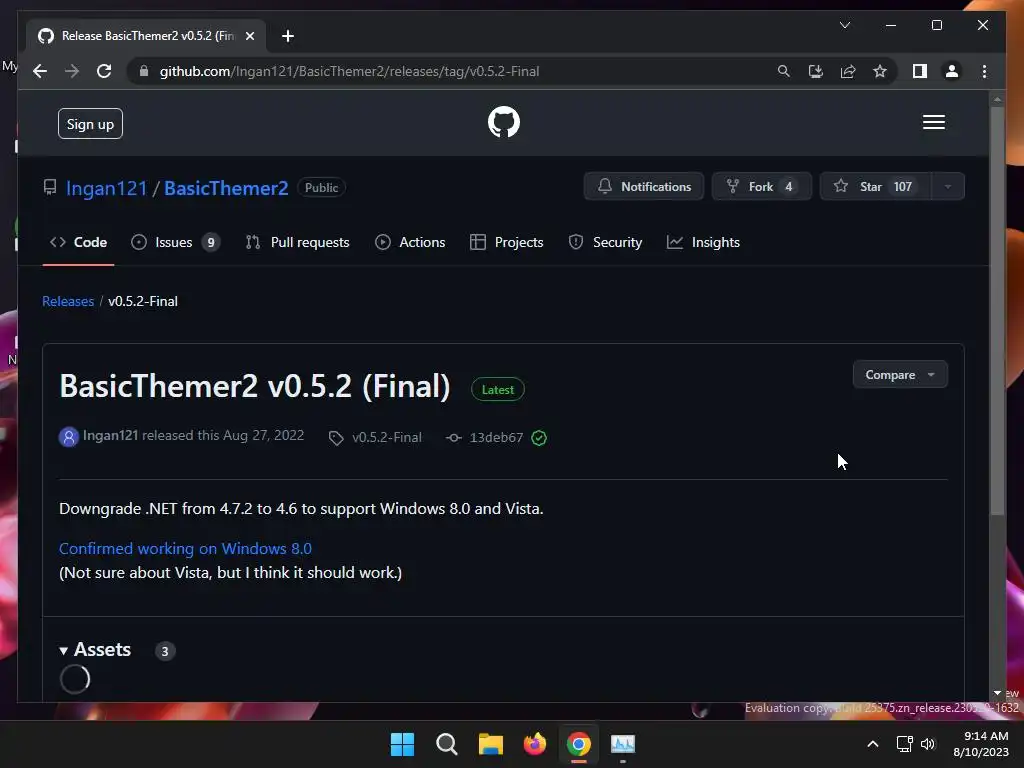Open the clock and date panel
1024x768 pixels.
981,744
